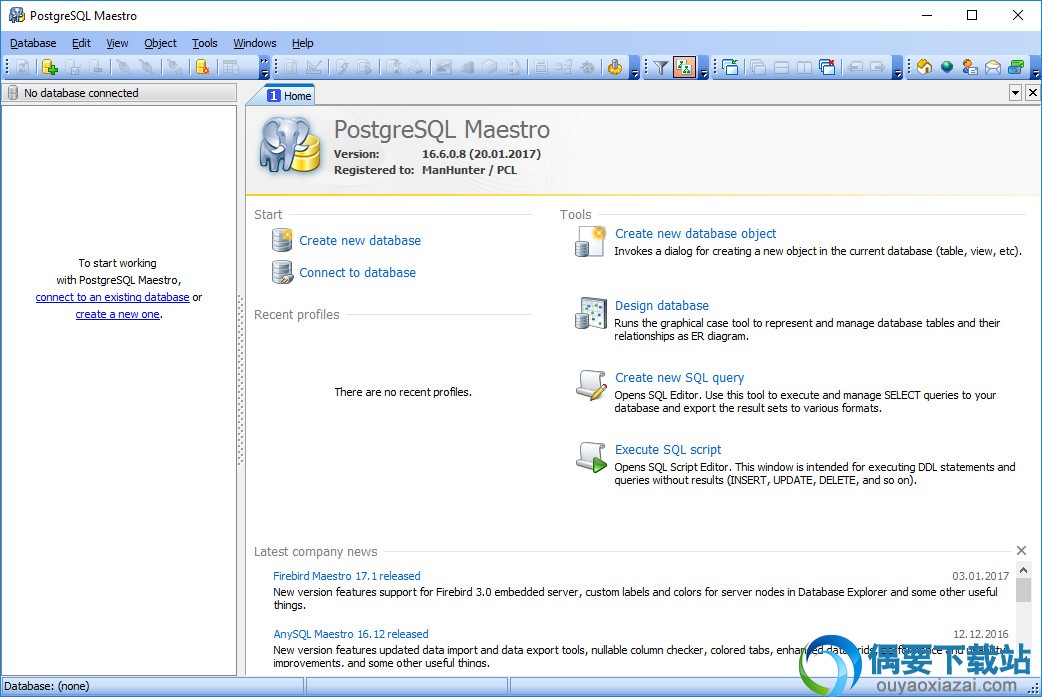Click the icon beside Connect to database

click(x=282, y=272)
